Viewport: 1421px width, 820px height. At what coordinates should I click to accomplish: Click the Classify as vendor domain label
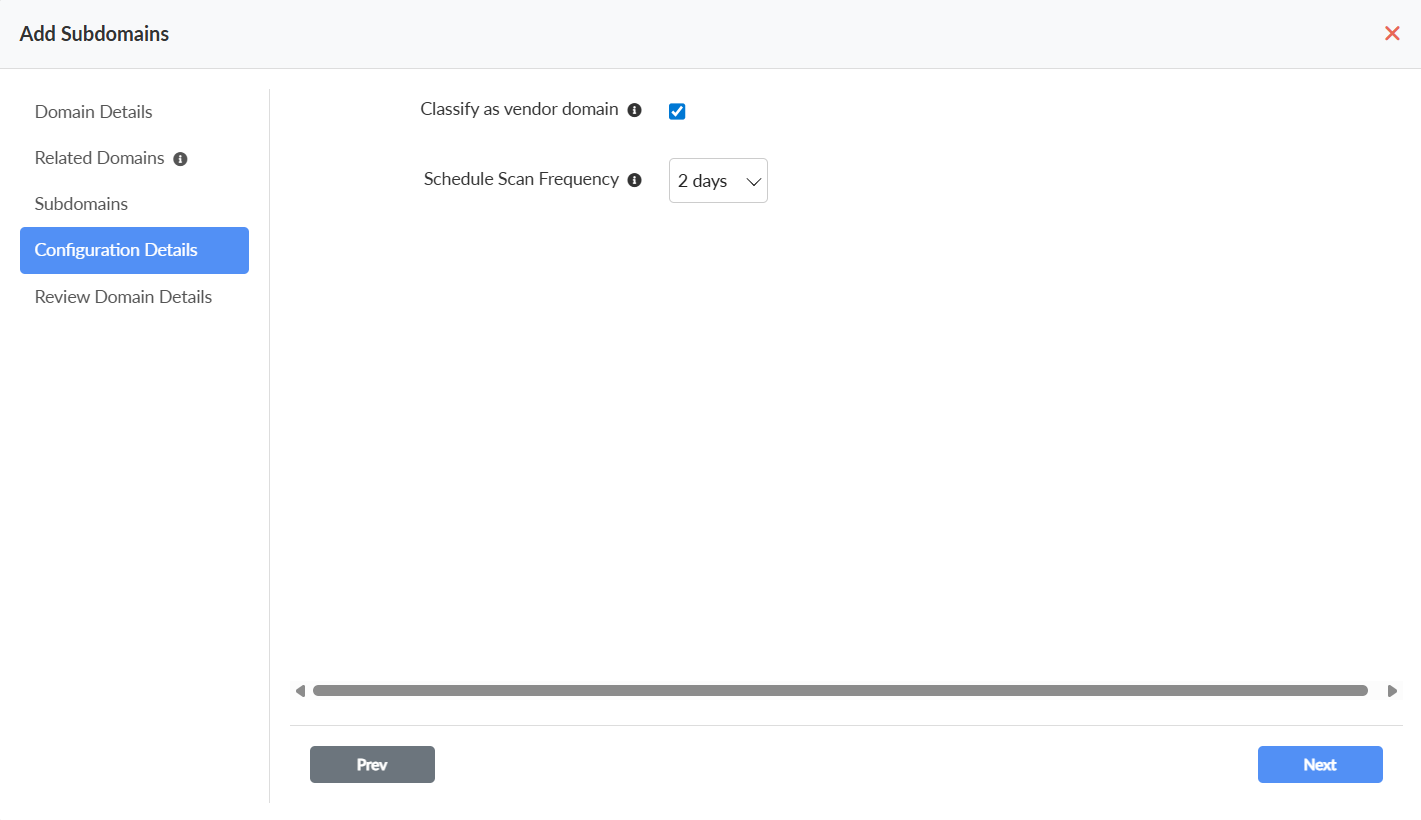click(519, 110)
